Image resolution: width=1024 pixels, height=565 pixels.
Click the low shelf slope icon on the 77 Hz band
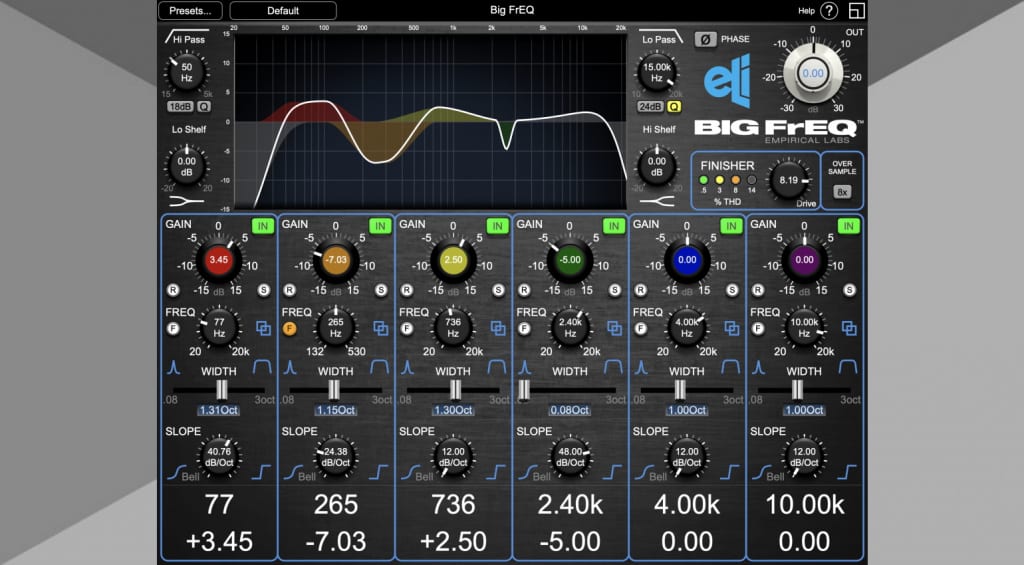176,472
